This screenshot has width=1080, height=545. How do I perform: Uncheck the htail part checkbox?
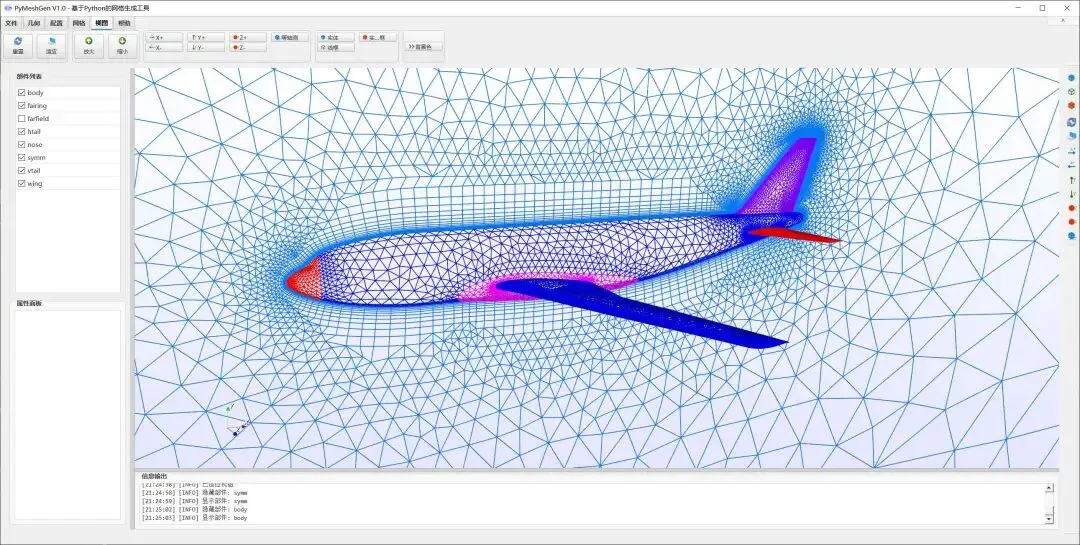point(22,132)
